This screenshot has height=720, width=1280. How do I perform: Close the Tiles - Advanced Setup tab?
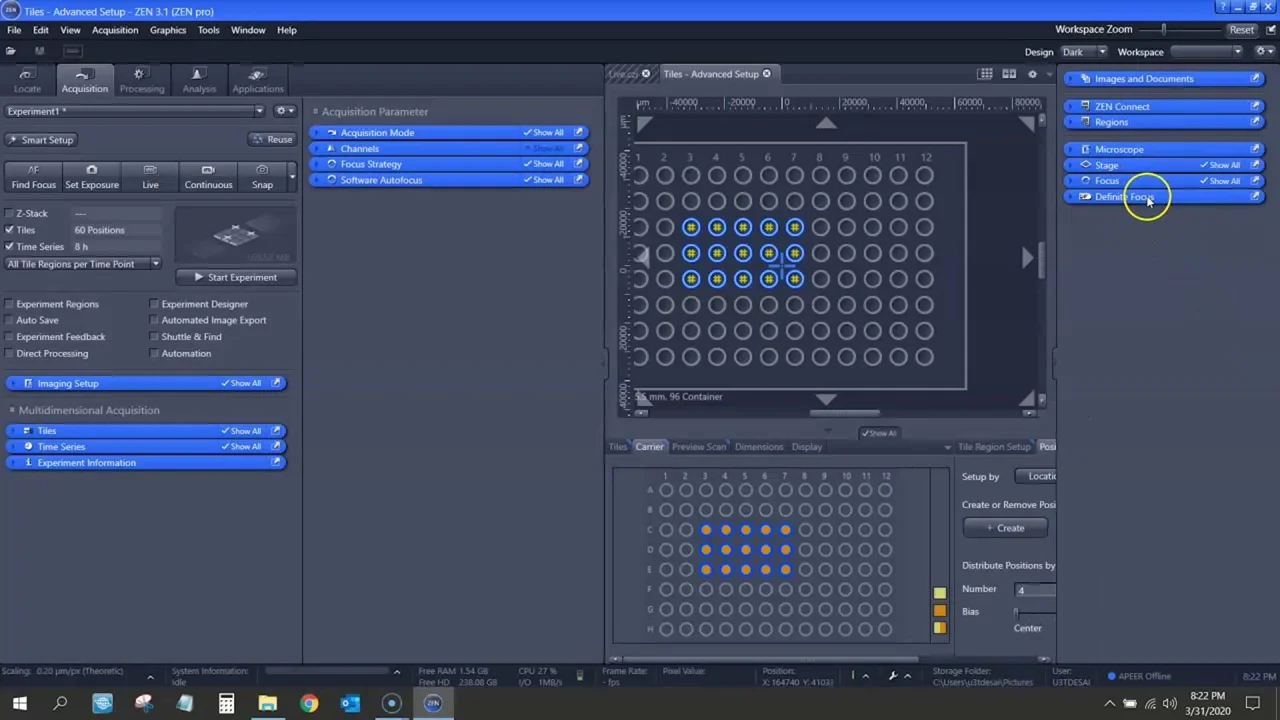[x=767, y=74]
